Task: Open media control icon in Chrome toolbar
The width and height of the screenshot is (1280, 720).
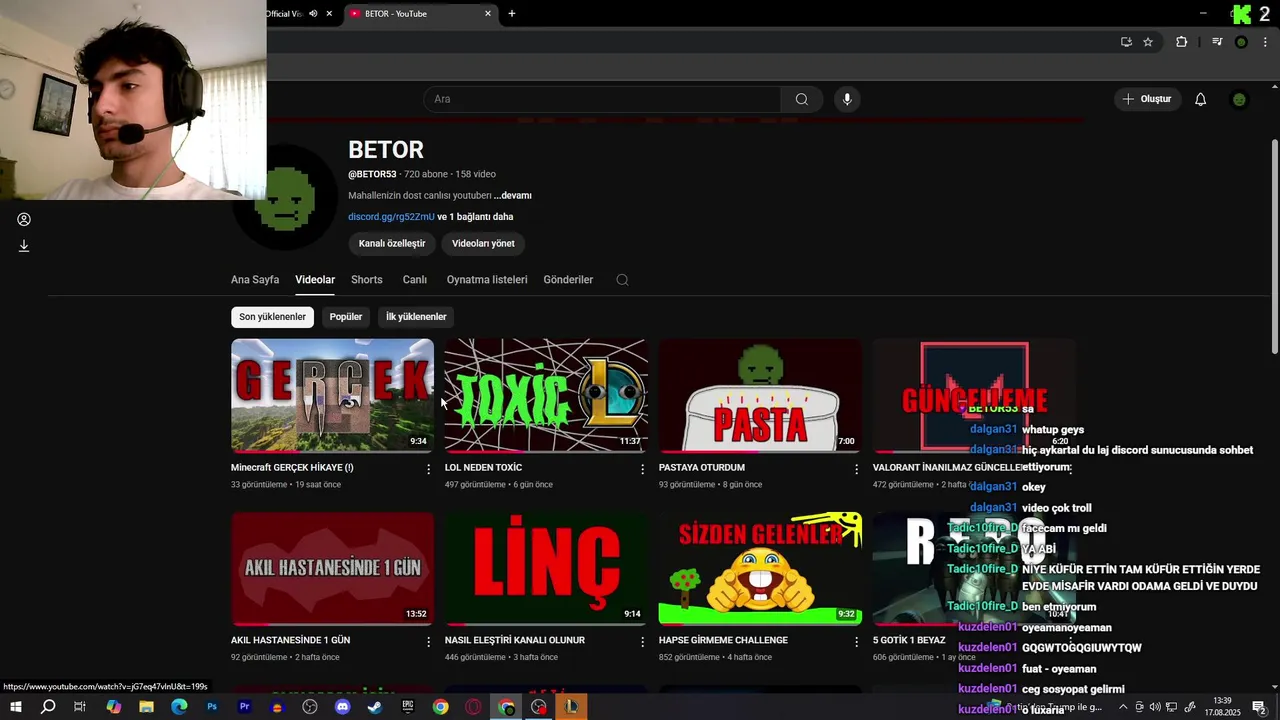Action: 1217,42
